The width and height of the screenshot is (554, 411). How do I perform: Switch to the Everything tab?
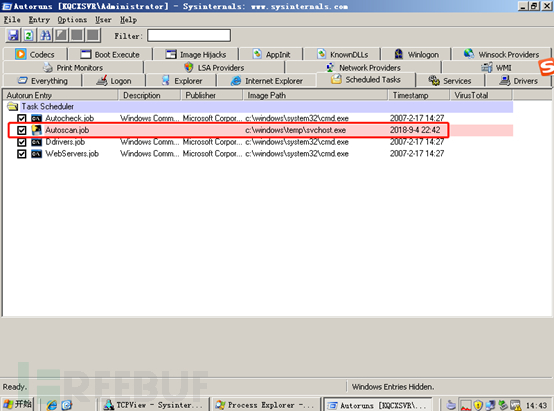click(x=42, y=81)
